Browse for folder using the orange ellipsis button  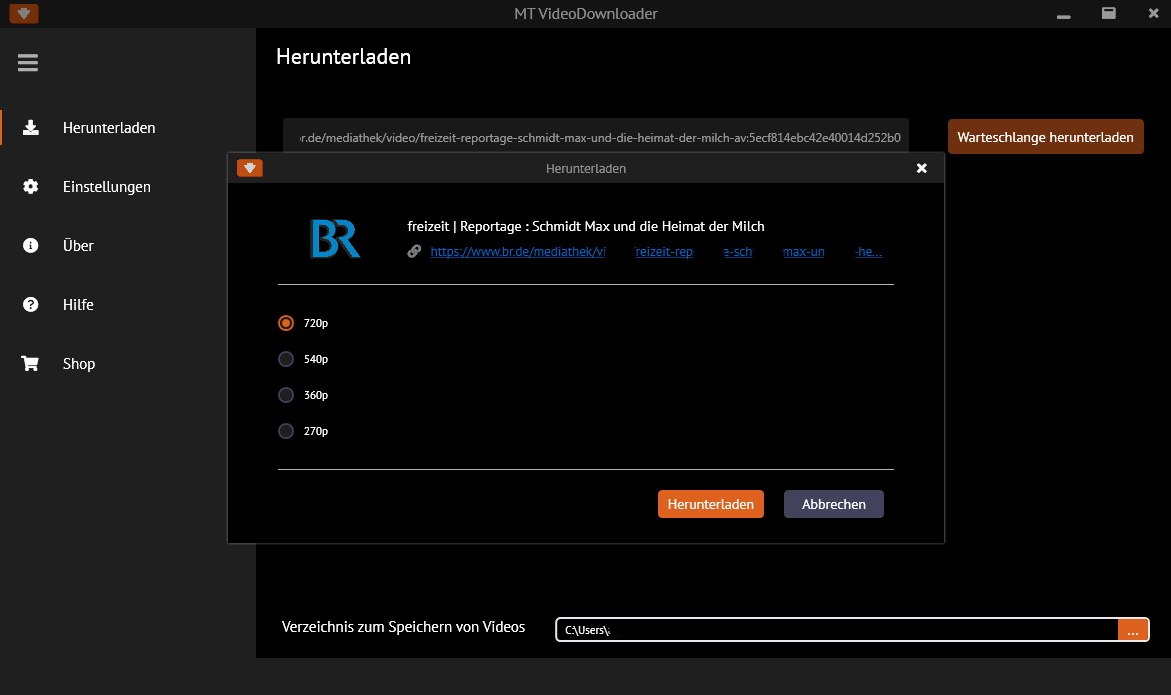coord(1132,630)
